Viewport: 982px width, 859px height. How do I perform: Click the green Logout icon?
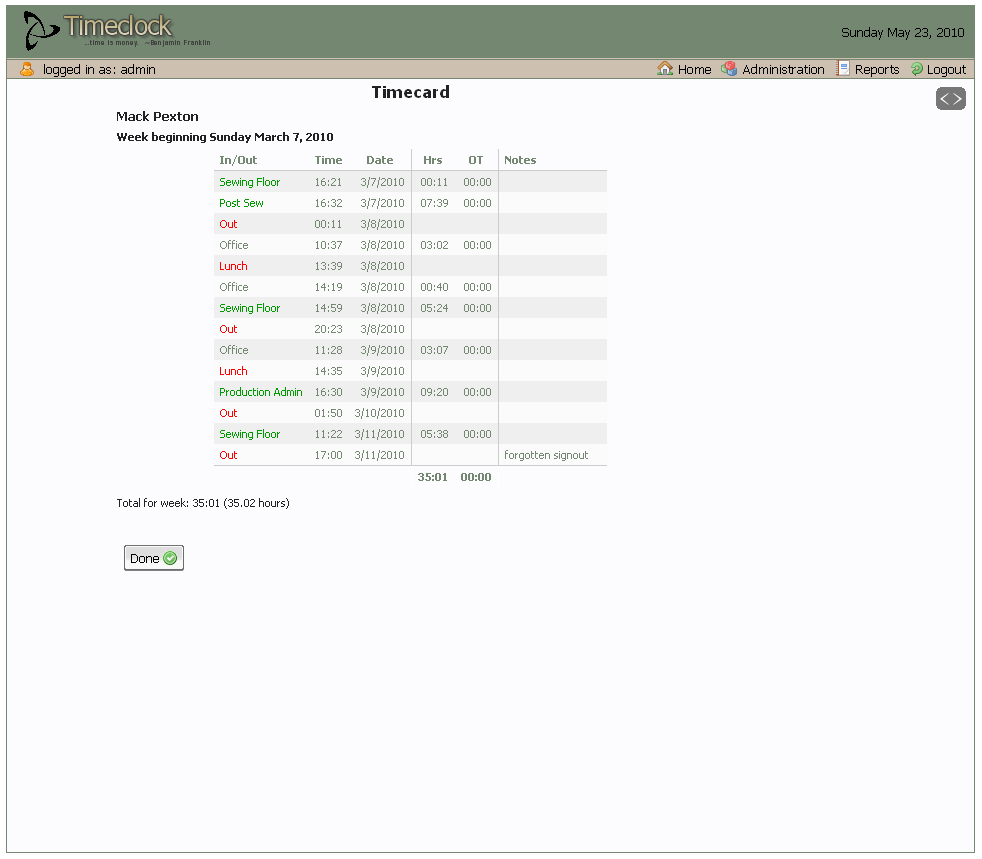pyautogui.click(x=916, y=69)
